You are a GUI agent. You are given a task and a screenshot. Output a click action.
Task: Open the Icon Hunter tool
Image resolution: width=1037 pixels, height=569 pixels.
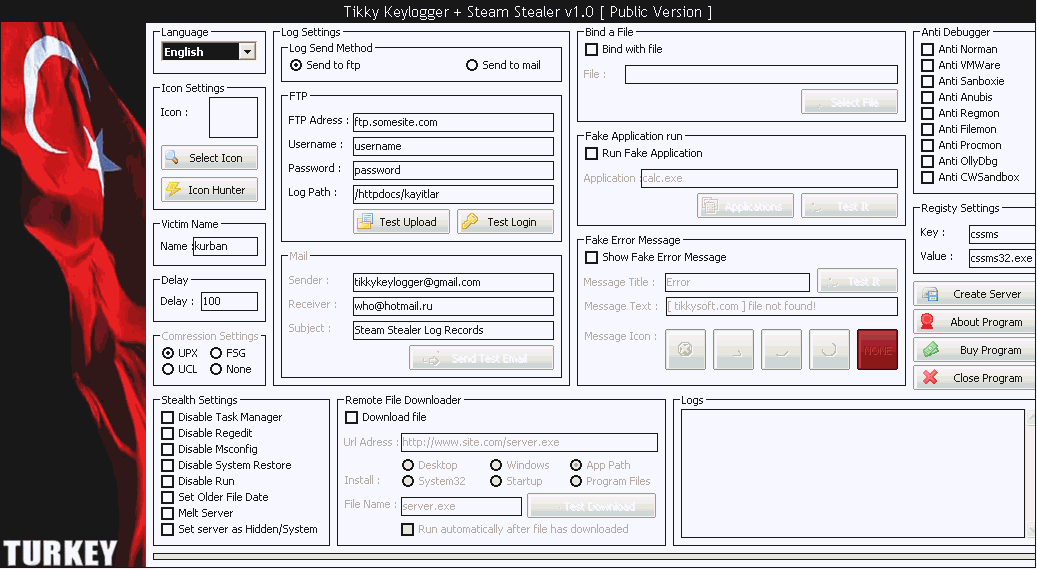[209, 190]
